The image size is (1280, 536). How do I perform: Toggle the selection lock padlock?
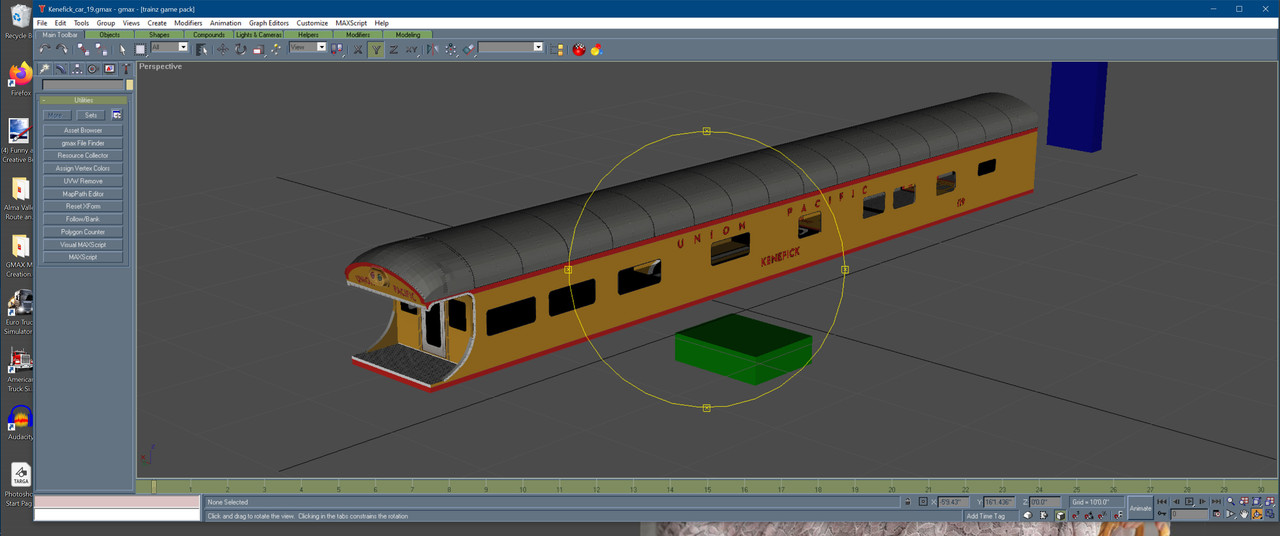click(x=908, y=502)
